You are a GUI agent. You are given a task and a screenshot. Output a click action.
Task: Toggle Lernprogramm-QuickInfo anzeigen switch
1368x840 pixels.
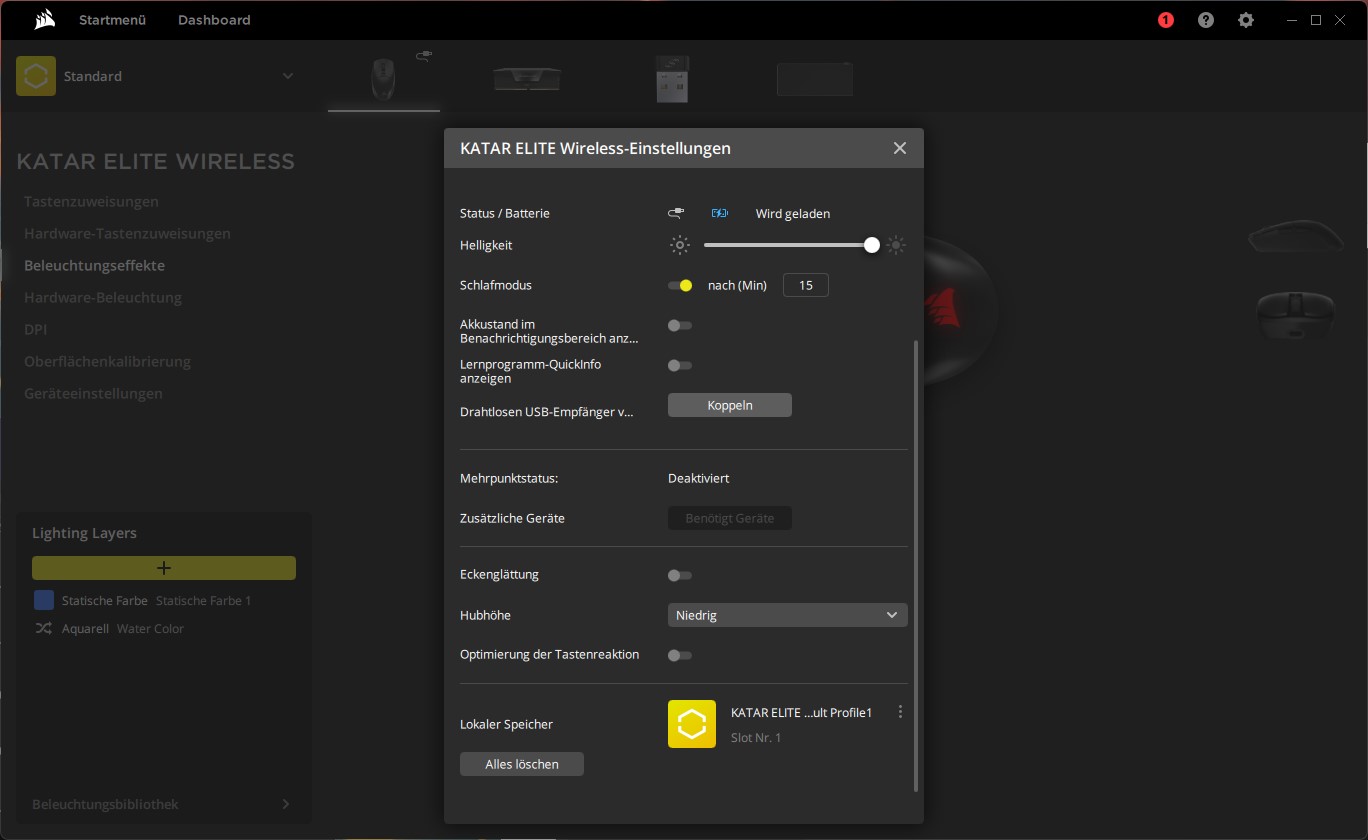point(680,365)
